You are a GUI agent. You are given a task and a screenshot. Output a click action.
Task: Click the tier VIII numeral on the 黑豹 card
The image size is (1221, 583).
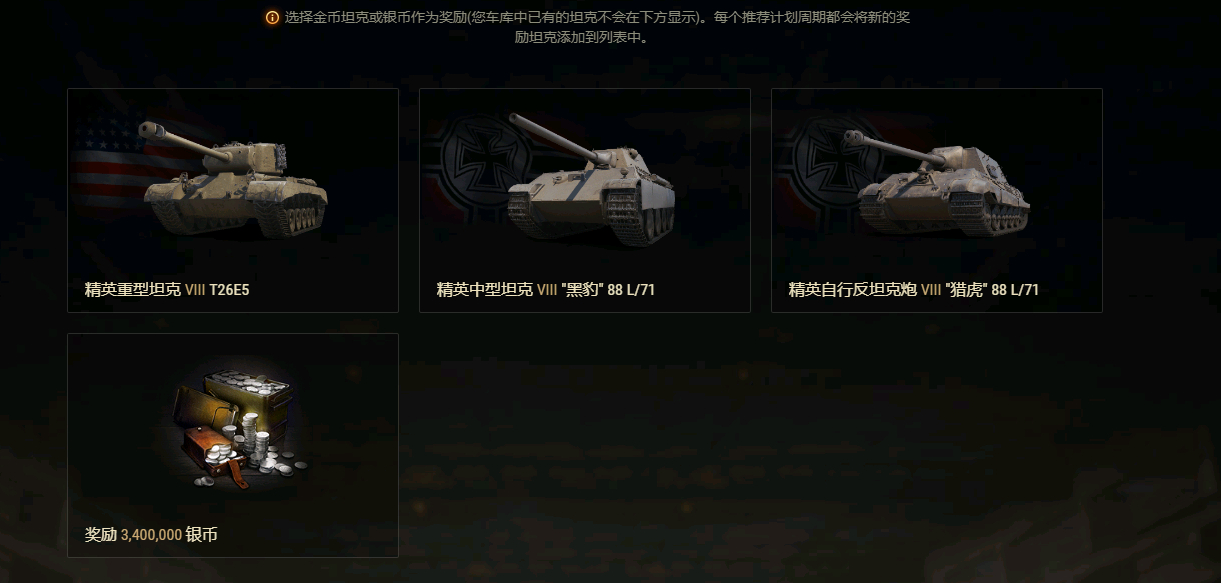coord(547,290)
